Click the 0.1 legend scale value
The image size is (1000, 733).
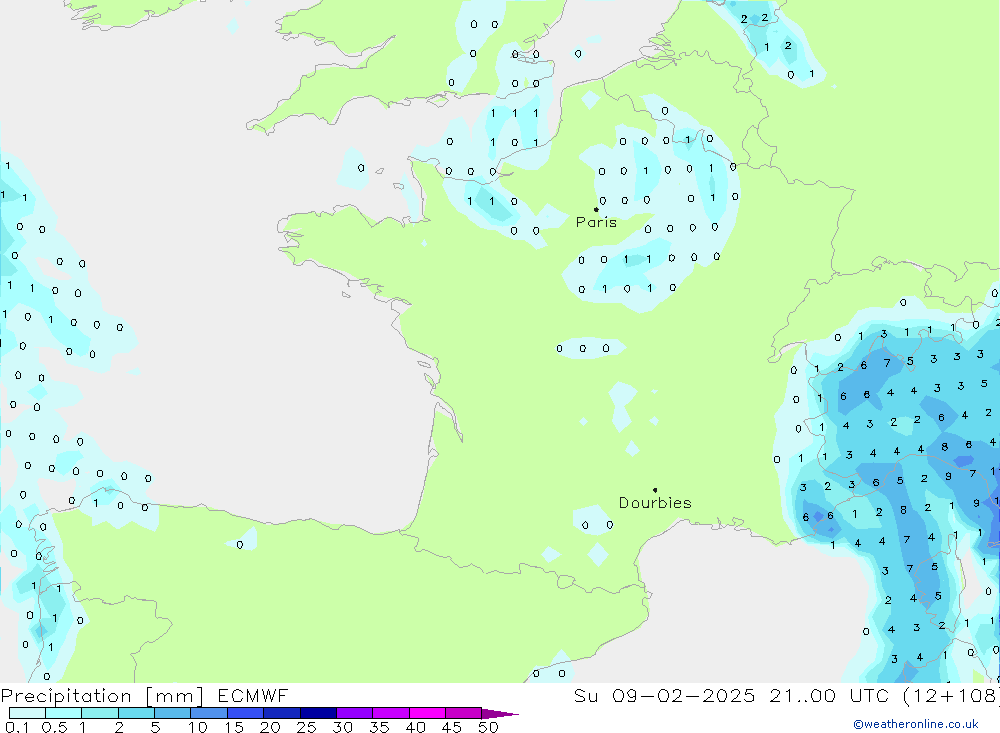tap(17, 727)
